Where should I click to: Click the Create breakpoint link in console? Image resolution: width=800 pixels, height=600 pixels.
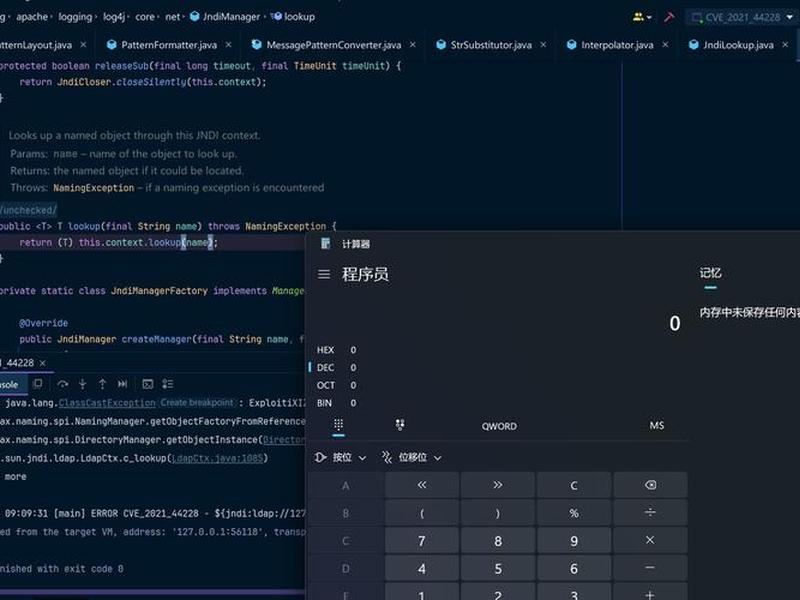(196, 403)
